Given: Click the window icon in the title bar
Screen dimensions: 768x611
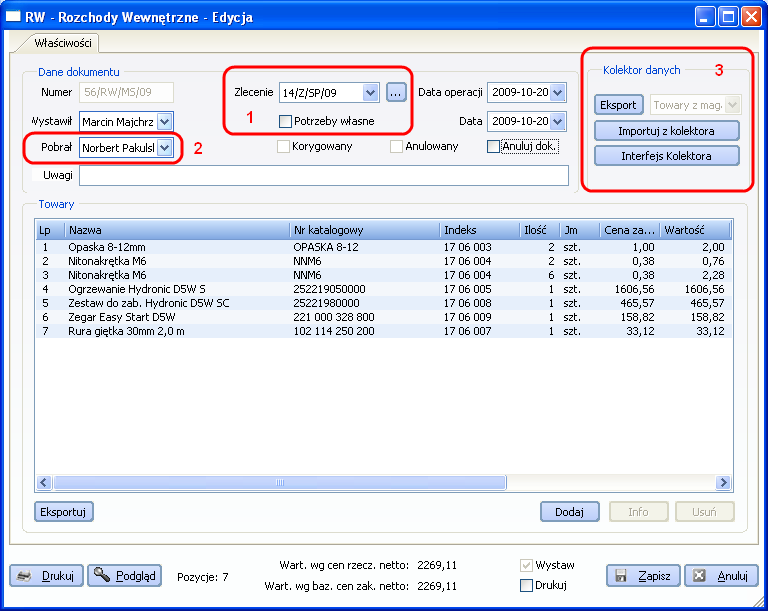Looking at the screenshot, I should [13, 16].
